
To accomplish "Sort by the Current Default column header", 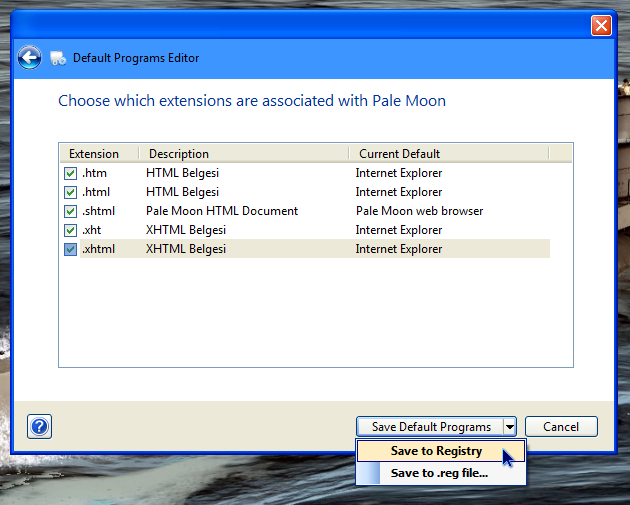I will [x=448, y=153].
